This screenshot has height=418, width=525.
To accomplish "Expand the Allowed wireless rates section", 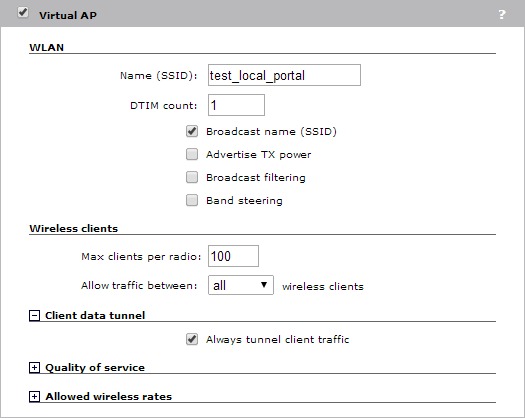I will point(34,397).
